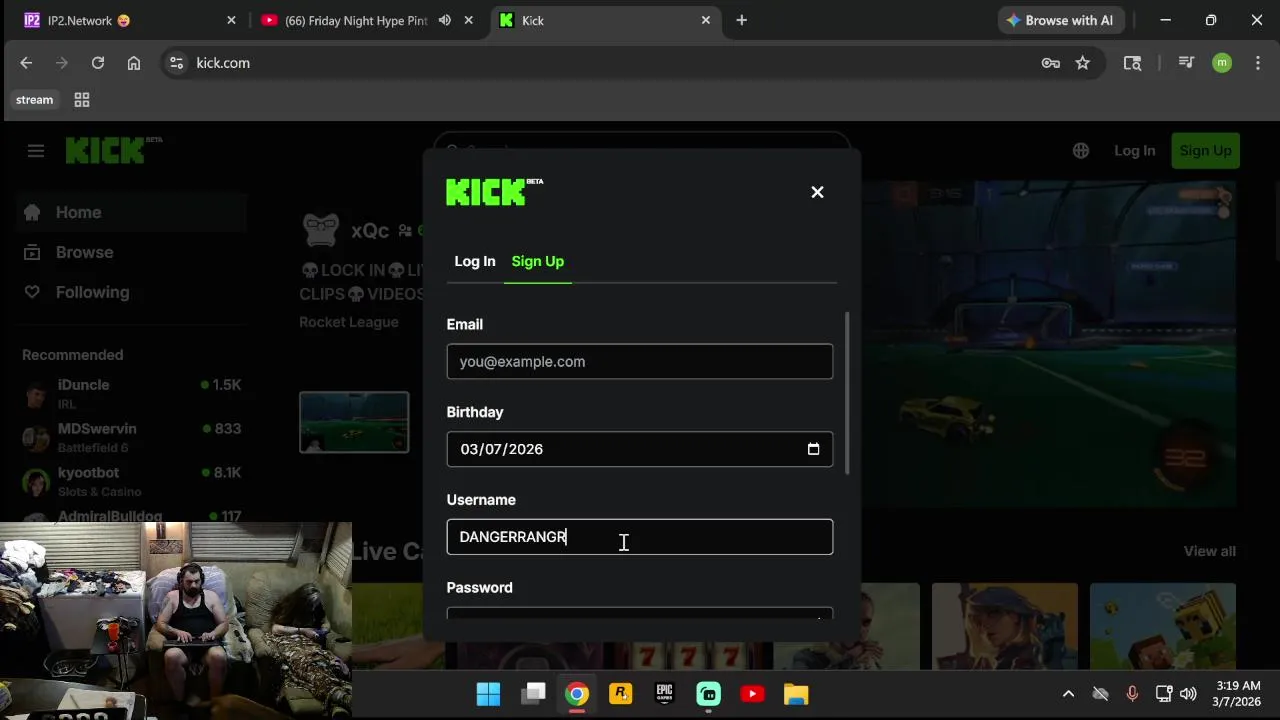Click the Birthday date field

point(639,449)
